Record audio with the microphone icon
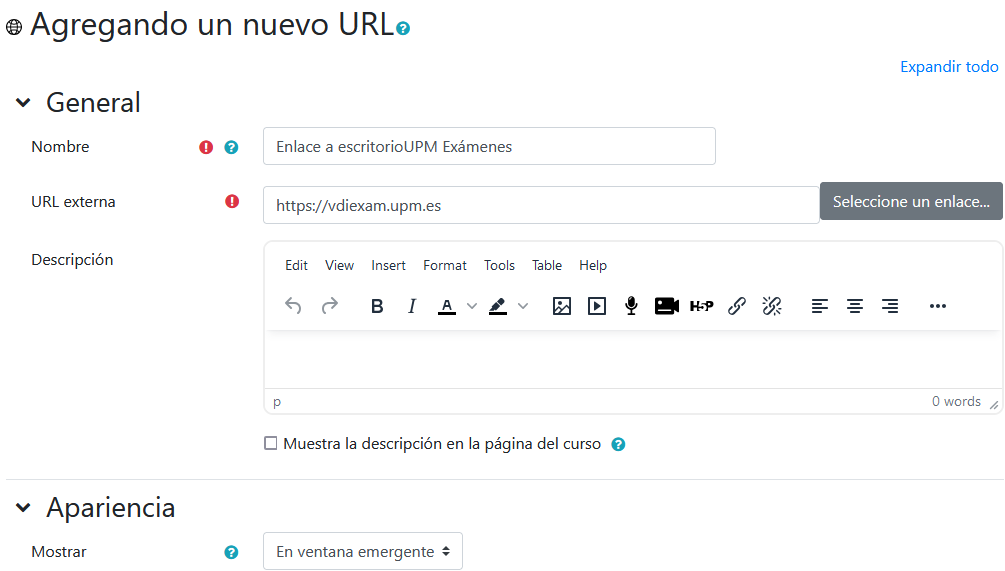Screen dimensions: 1005x571 tap(631, 306)
